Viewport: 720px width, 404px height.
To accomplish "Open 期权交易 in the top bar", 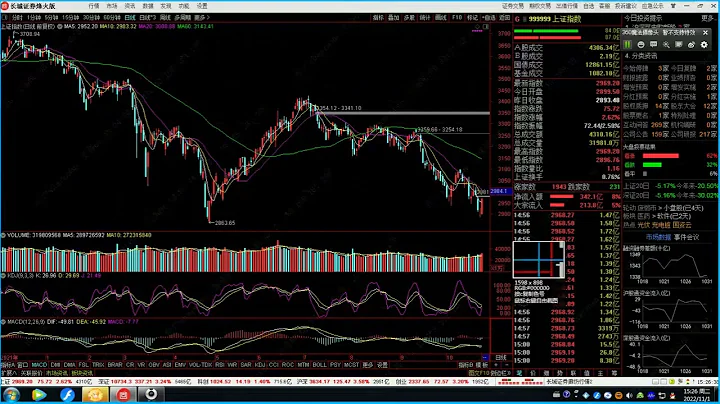I will point(540,6).
